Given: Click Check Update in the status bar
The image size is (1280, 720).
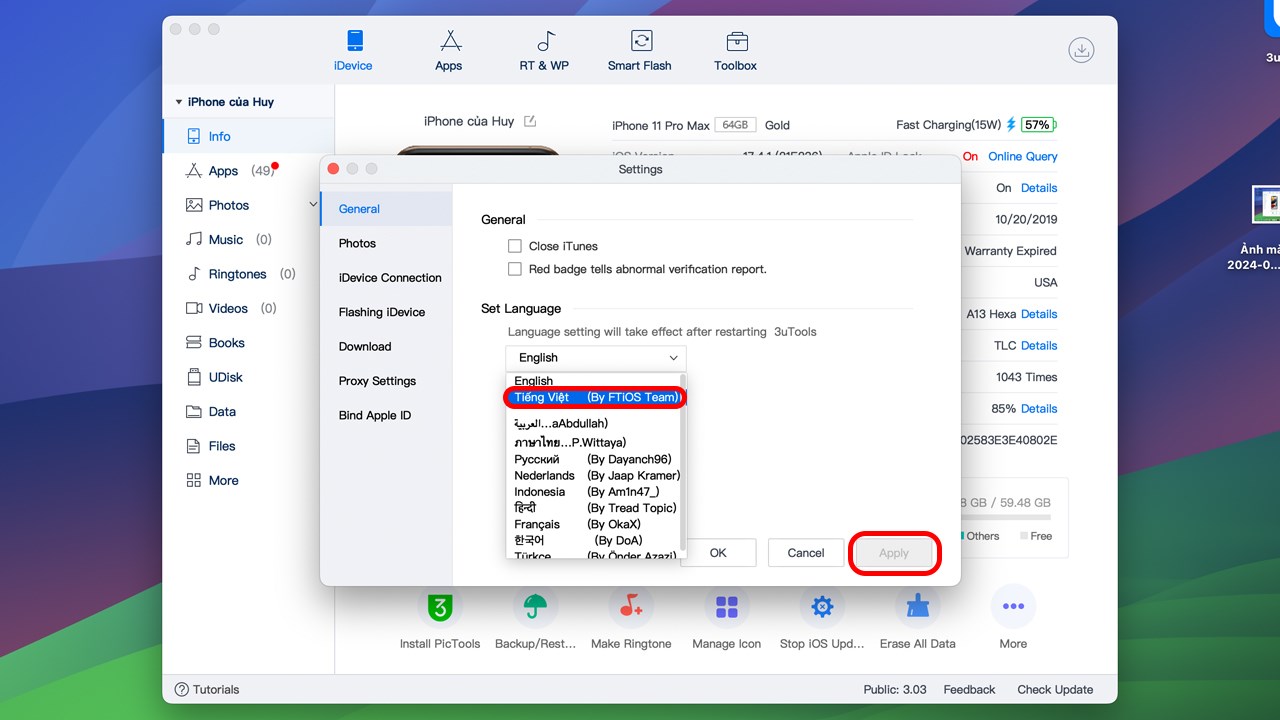Looking at the screenshot, I should pyautogui.click(x=1055, y=690).
